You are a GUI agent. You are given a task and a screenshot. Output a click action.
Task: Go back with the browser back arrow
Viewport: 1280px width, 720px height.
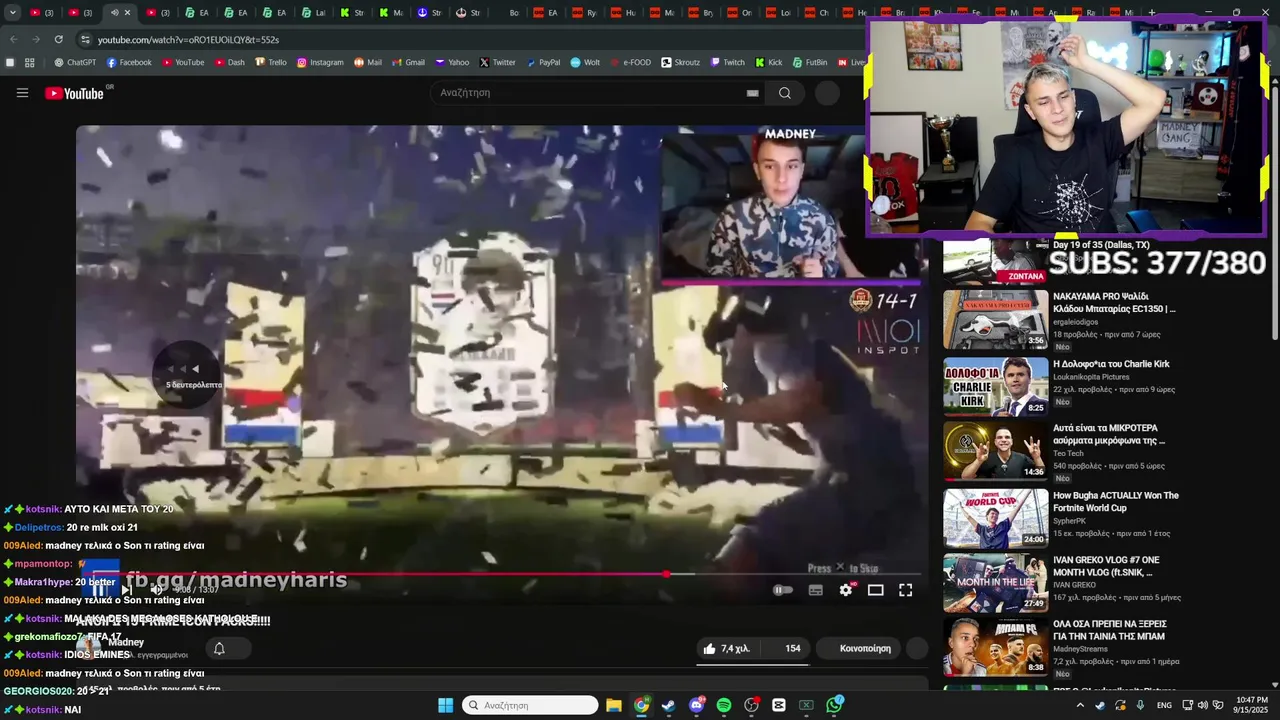pyautogui.click(x=13, y=39)
